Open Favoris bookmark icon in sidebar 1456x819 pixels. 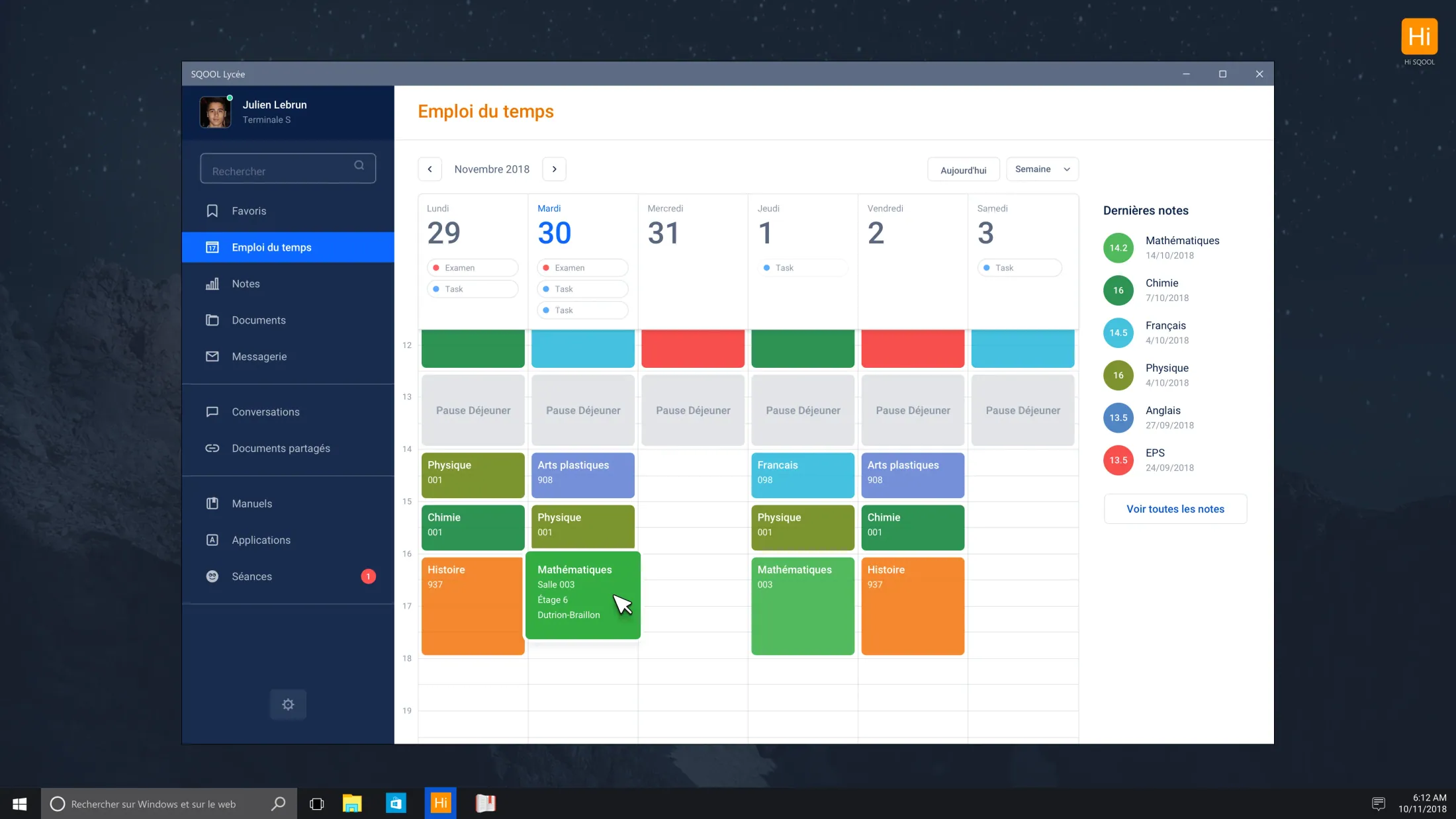coord(212,211)
